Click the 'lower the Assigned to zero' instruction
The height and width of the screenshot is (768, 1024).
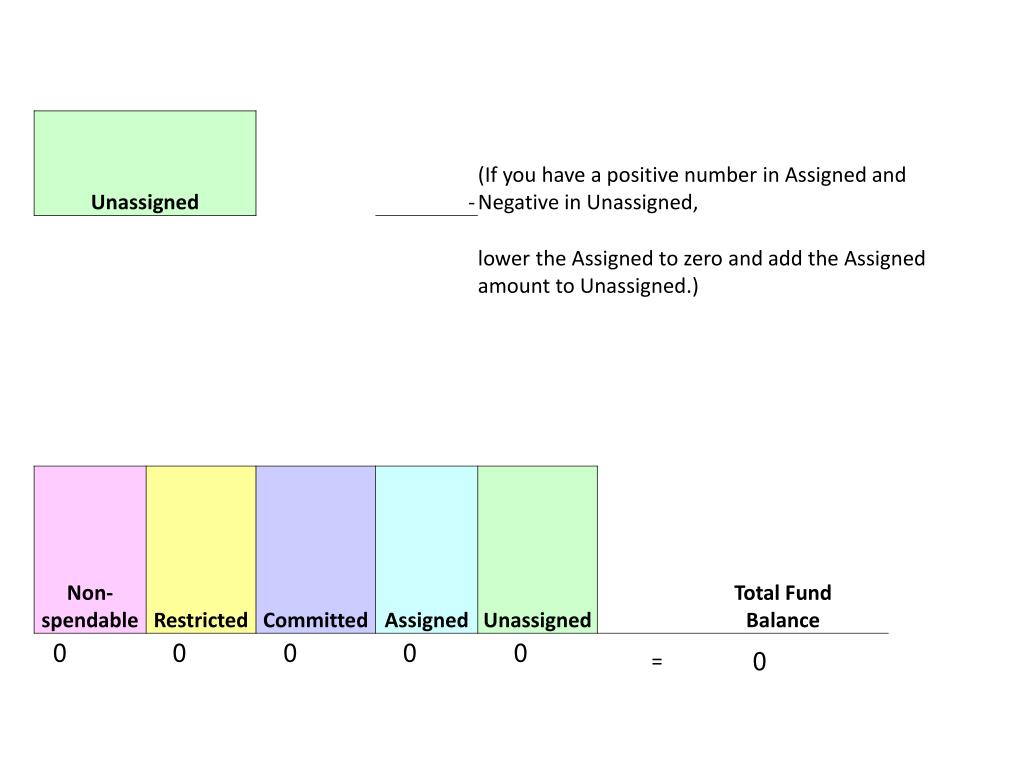(x=701, y=259)
